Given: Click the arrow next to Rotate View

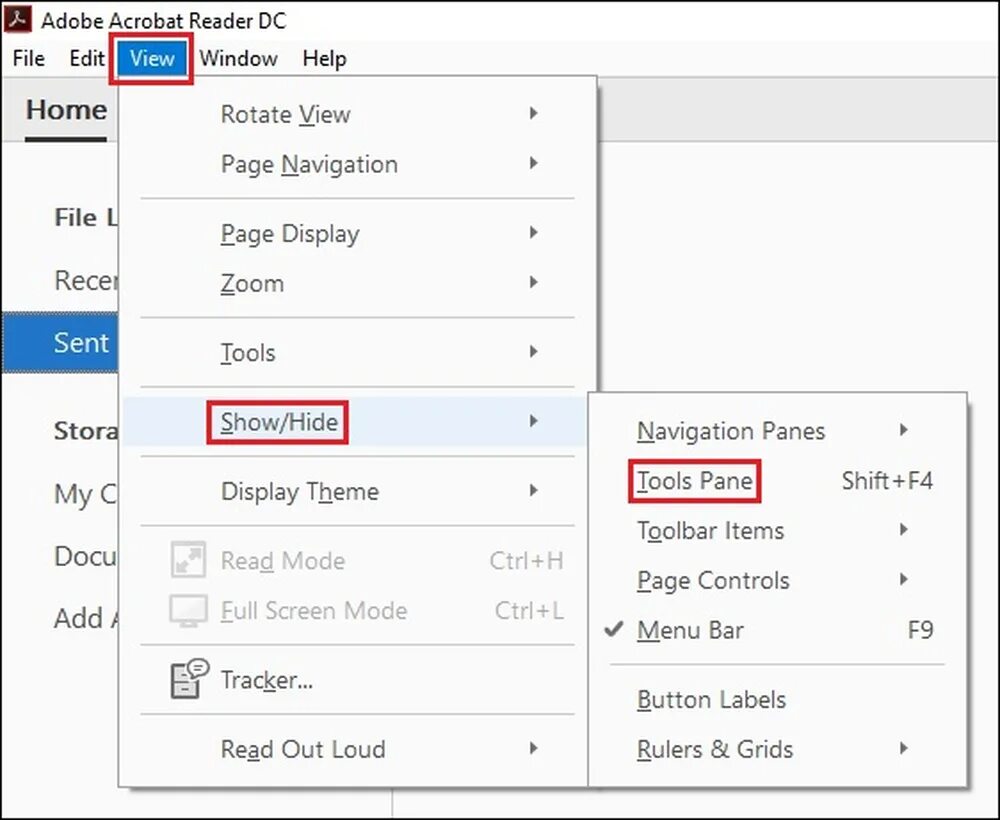Looking at the screenshot, I should 534,113.
